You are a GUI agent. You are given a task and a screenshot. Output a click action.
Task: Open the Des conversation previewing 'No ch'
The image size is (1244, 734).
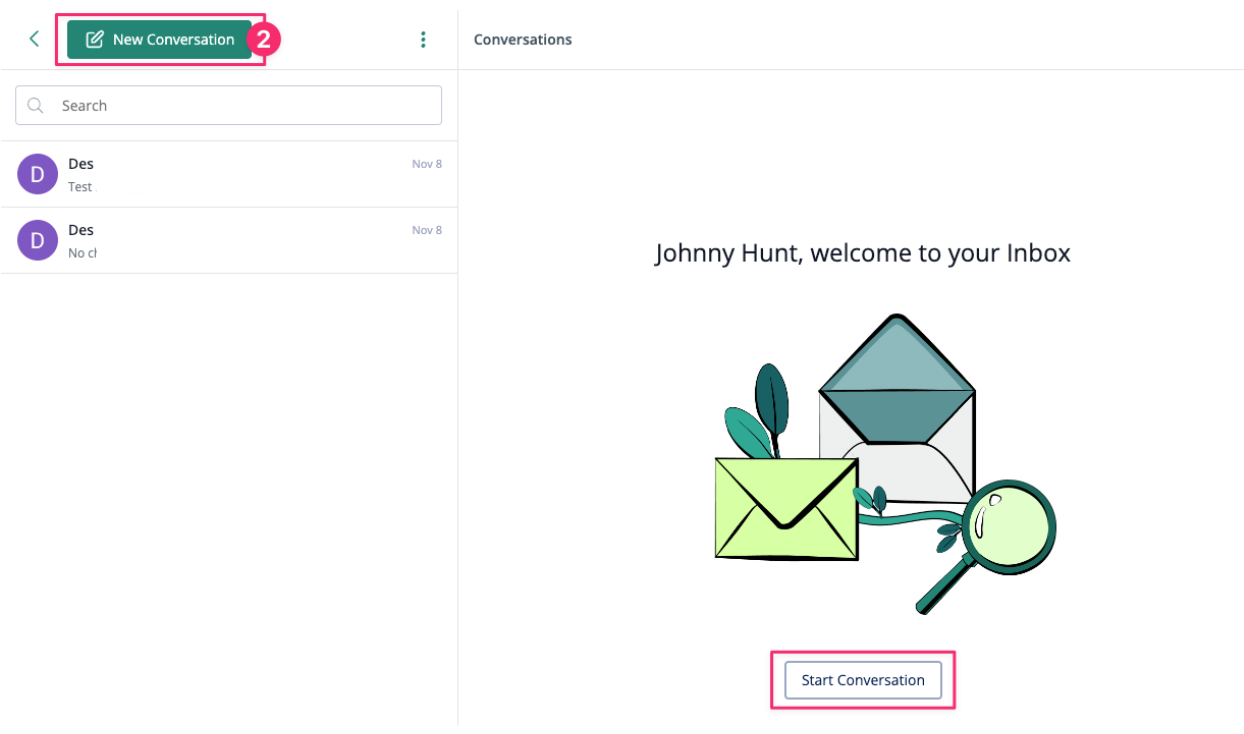(x=240, y=240)
